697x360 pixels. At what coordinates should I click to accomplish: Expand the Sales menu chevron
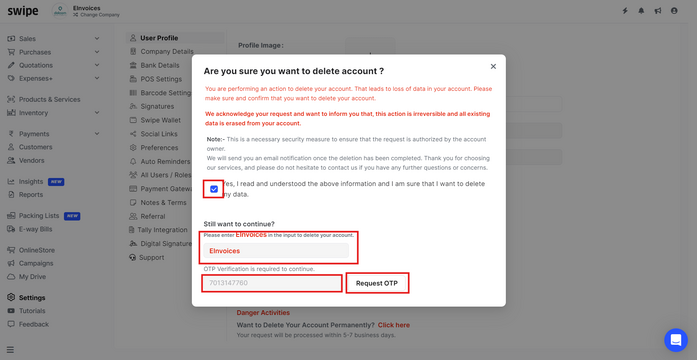pyautogui.click(x=97, y=39)
